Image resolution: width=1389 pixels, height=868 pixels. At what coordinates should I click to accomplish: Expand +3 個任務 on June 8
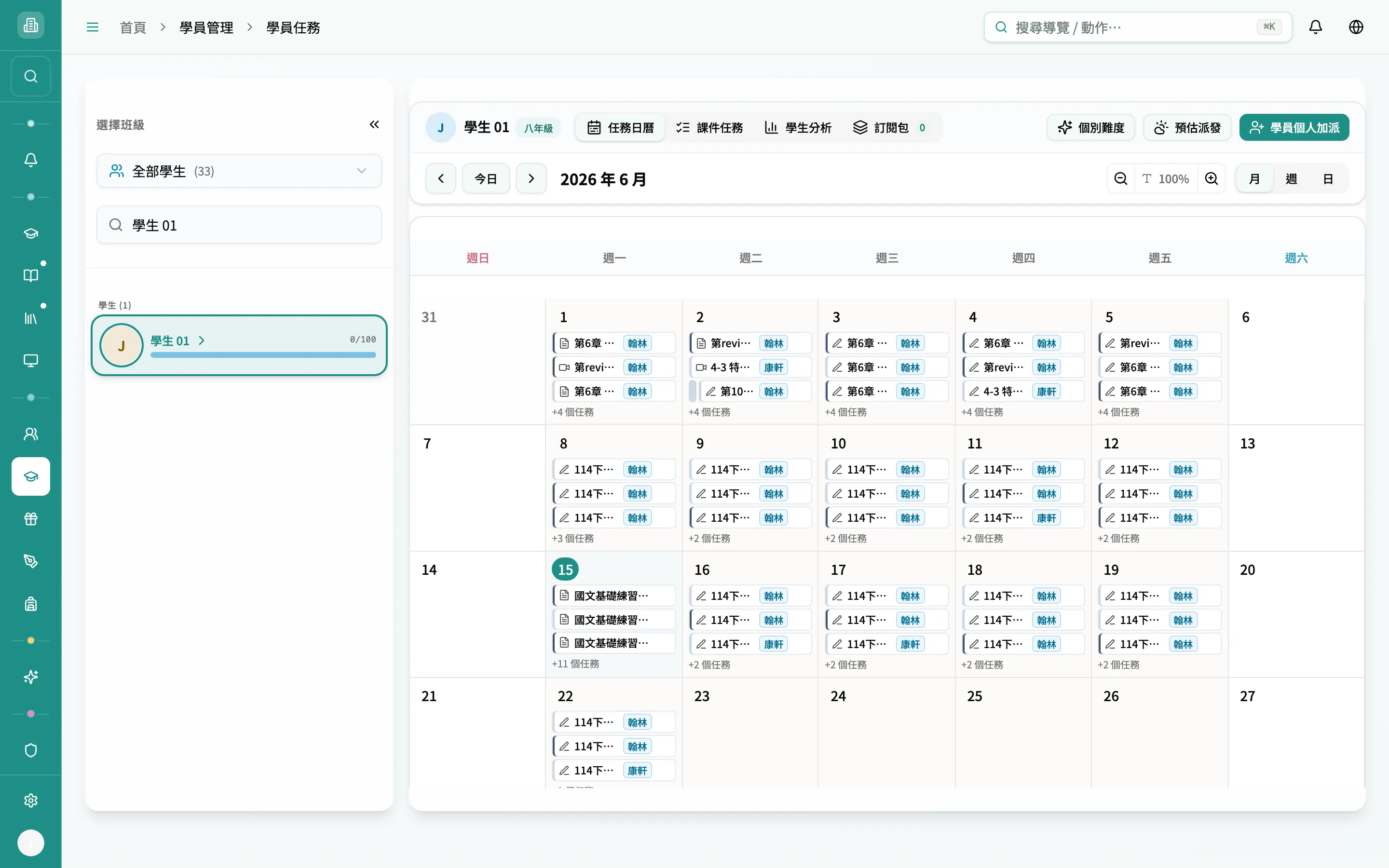[573, 539]
